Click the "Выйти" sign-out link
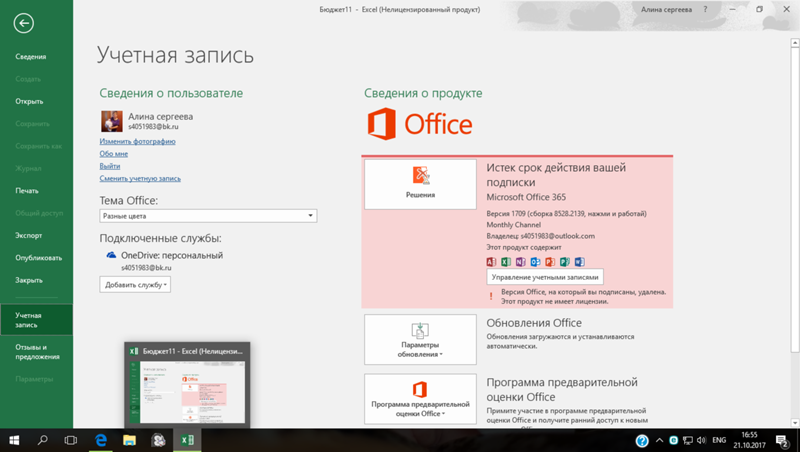Image resolution: width=800 pixels, height=452 pixels. (x=110, y=166)
